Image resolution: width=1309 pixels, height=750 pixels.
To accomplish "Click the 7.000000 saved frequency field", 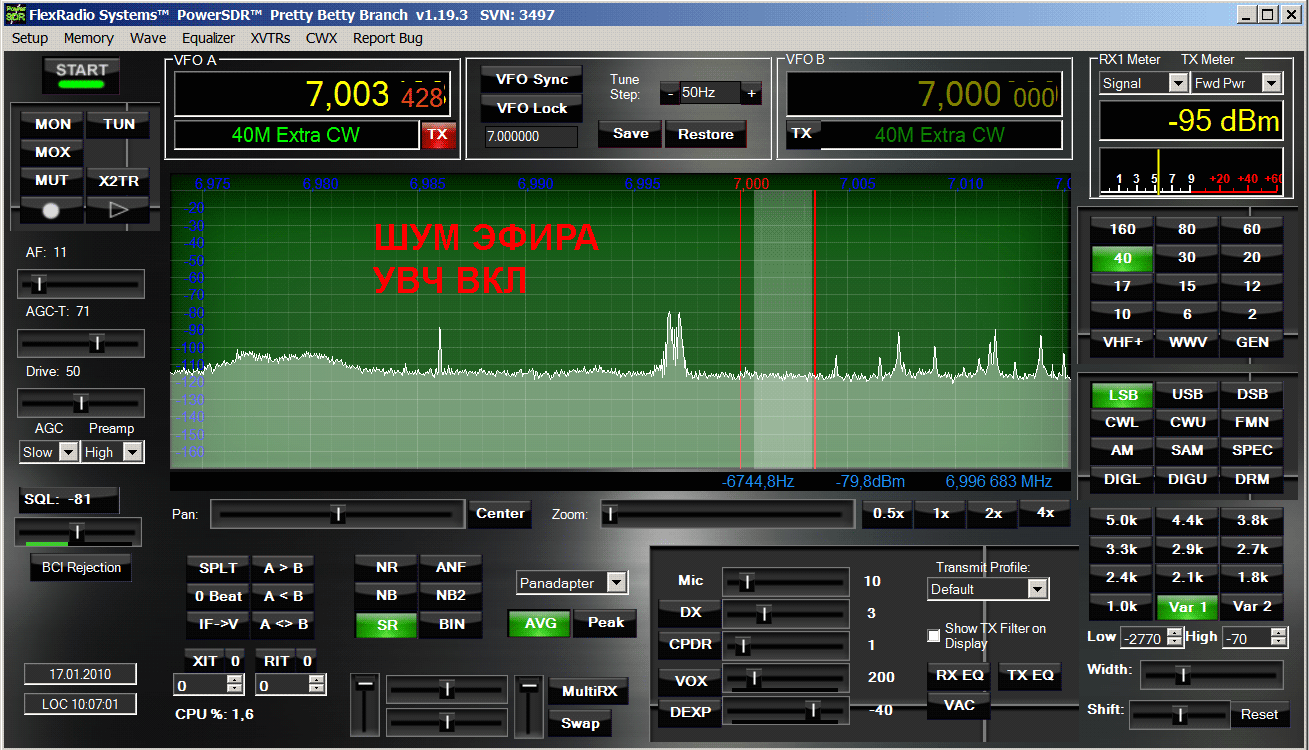I will point(530,137).
